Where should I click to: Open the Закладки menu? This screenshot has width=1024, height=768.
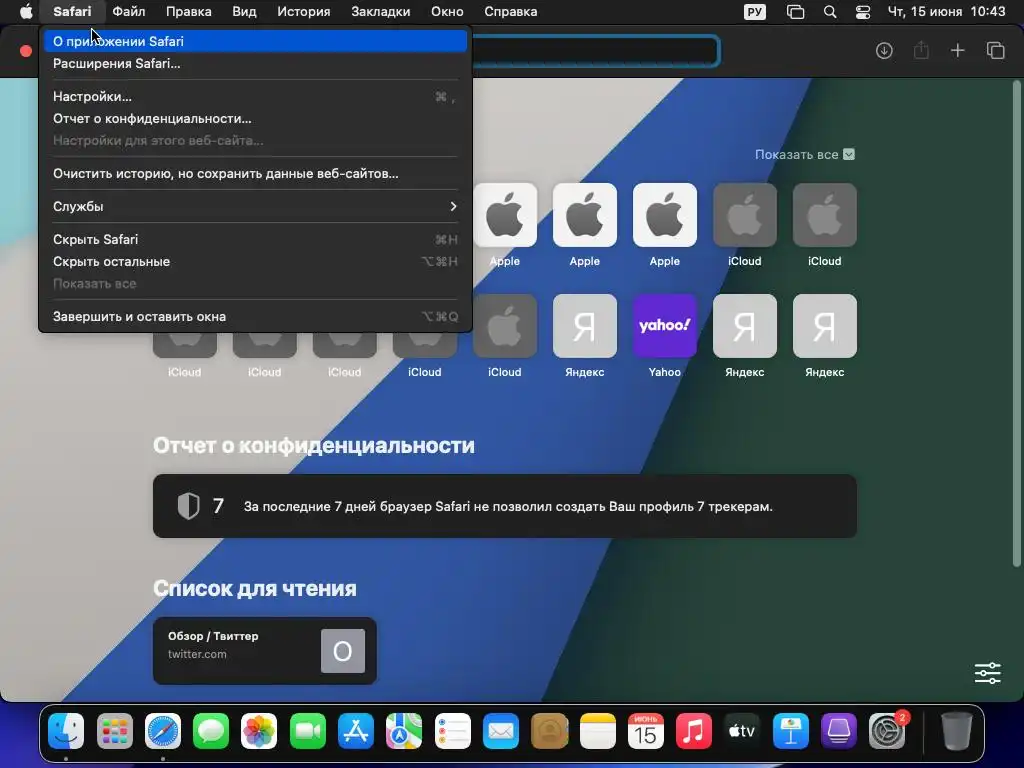pos(381,12)
